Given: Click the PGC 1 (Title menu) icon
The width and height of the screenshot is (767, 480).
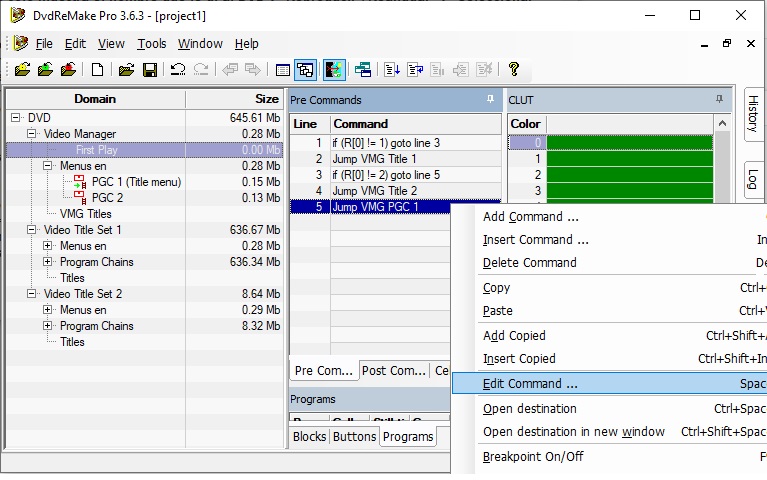Looking at the screenshot, I should (80, 182).
